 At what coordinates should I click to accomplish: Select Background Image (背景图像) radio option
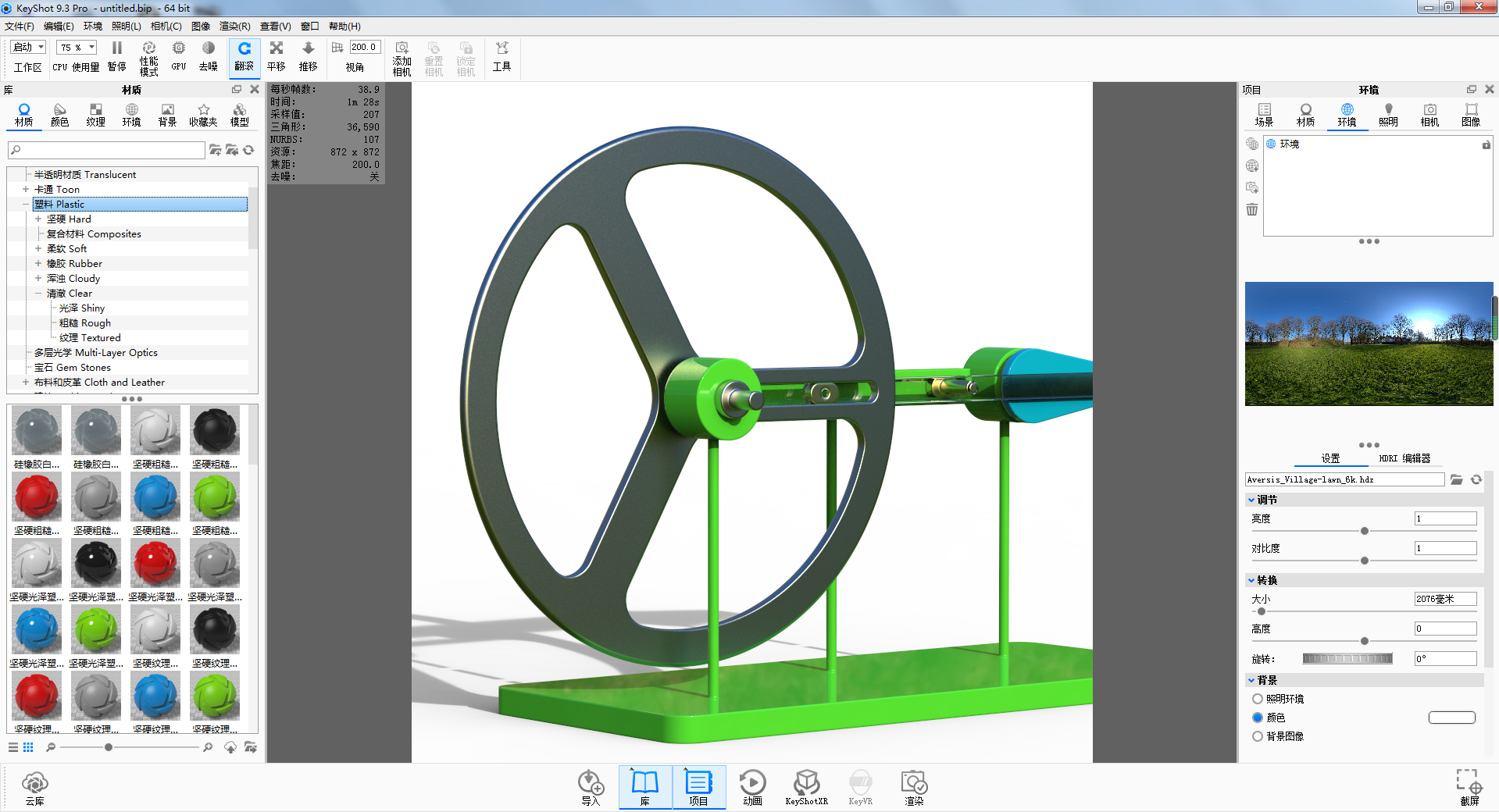(x=1258, y=736)
